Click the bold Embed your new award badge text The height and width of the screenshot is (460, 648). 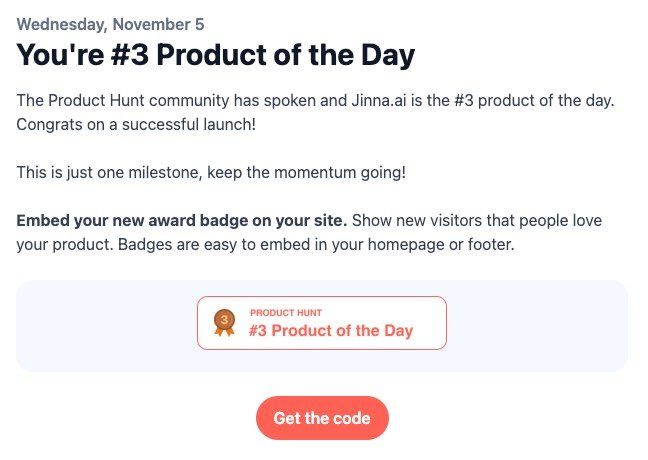(x=181, y=219)
